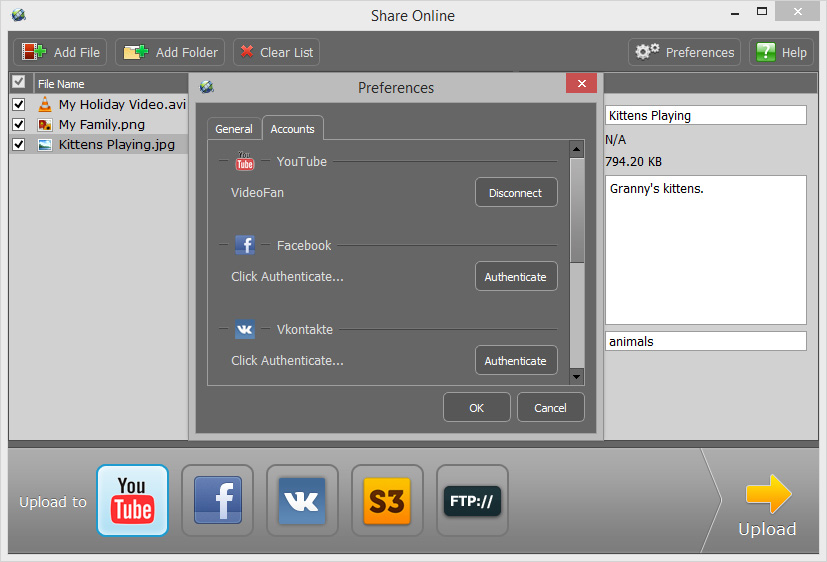Select YouTube as the upload destination
The image size is (827, 562).
[132, 500]
